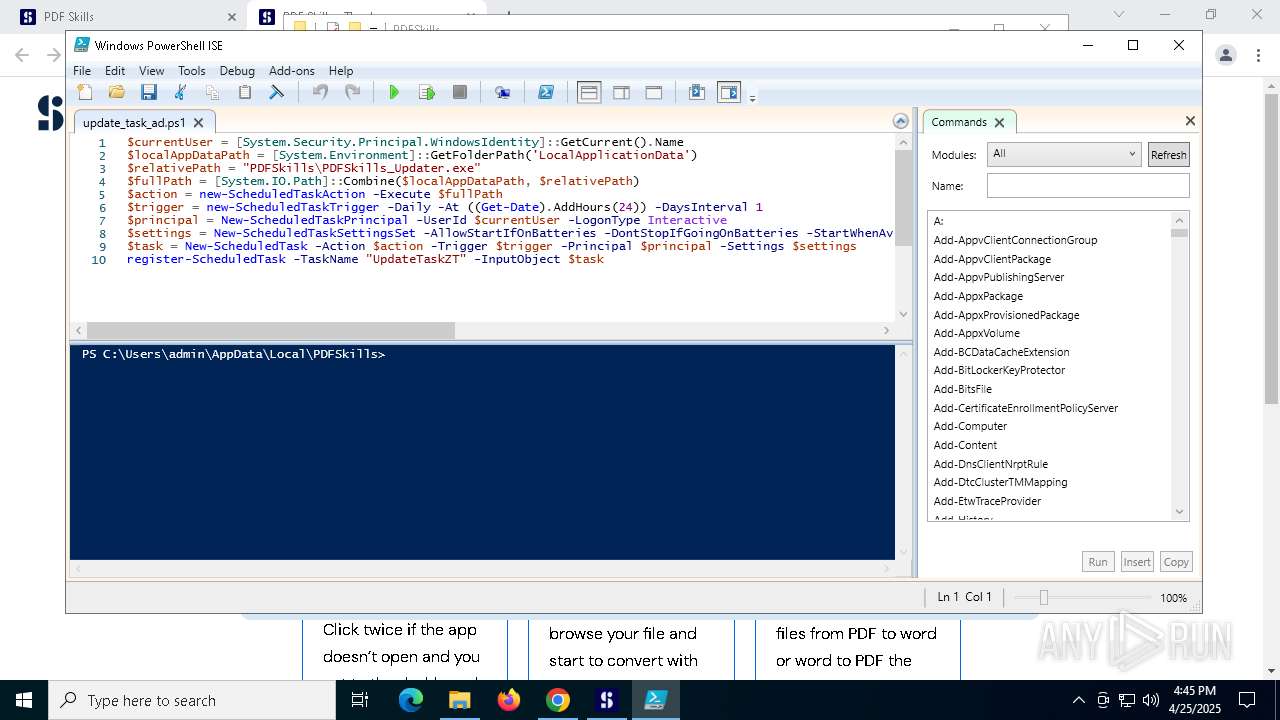Open the Modules dropdown showing All

point(1064,154)
